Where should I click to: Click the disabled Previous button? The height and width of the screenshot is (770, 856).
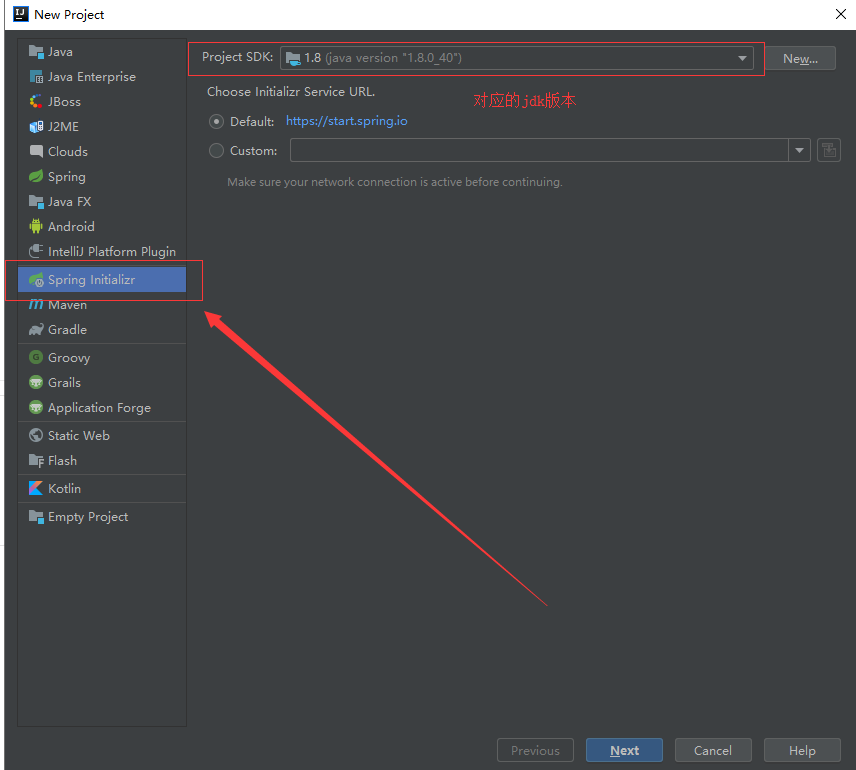(x=535, y=750)
